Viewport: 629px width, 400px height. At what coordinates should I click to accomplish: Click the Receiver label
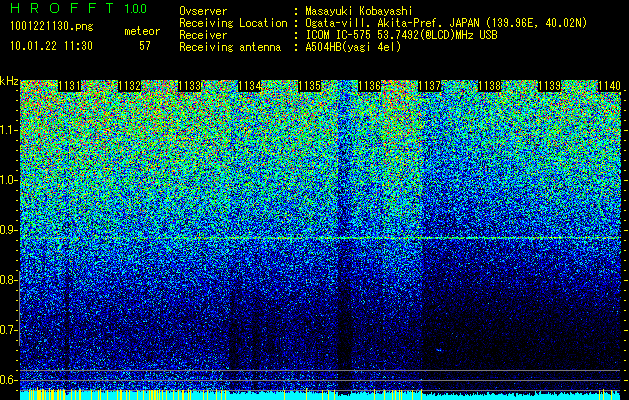203,35
